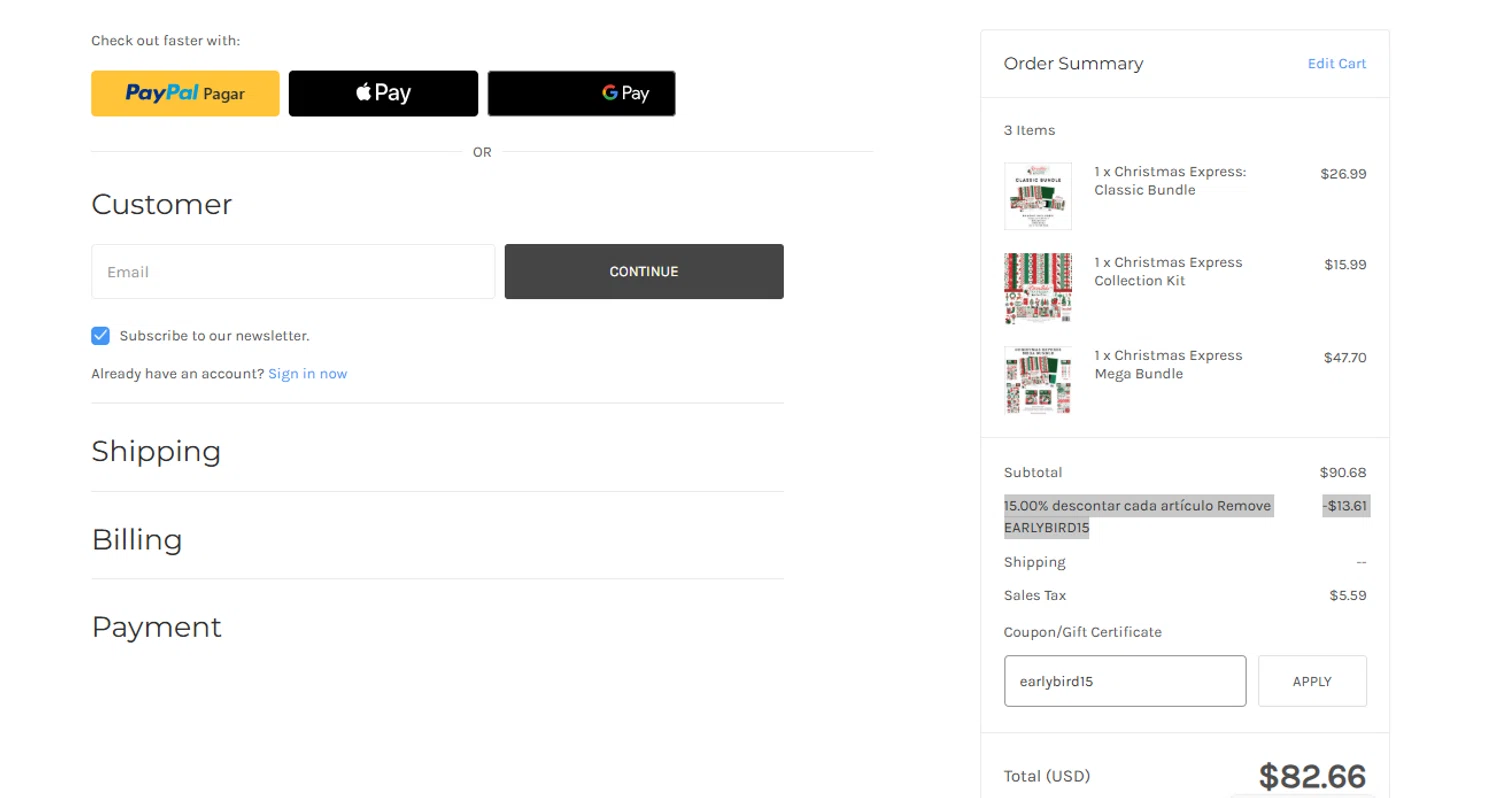The height and width of the screenshot is (798, 1500).
Task: Click the Order Summary title
Action: [1073, 63]
